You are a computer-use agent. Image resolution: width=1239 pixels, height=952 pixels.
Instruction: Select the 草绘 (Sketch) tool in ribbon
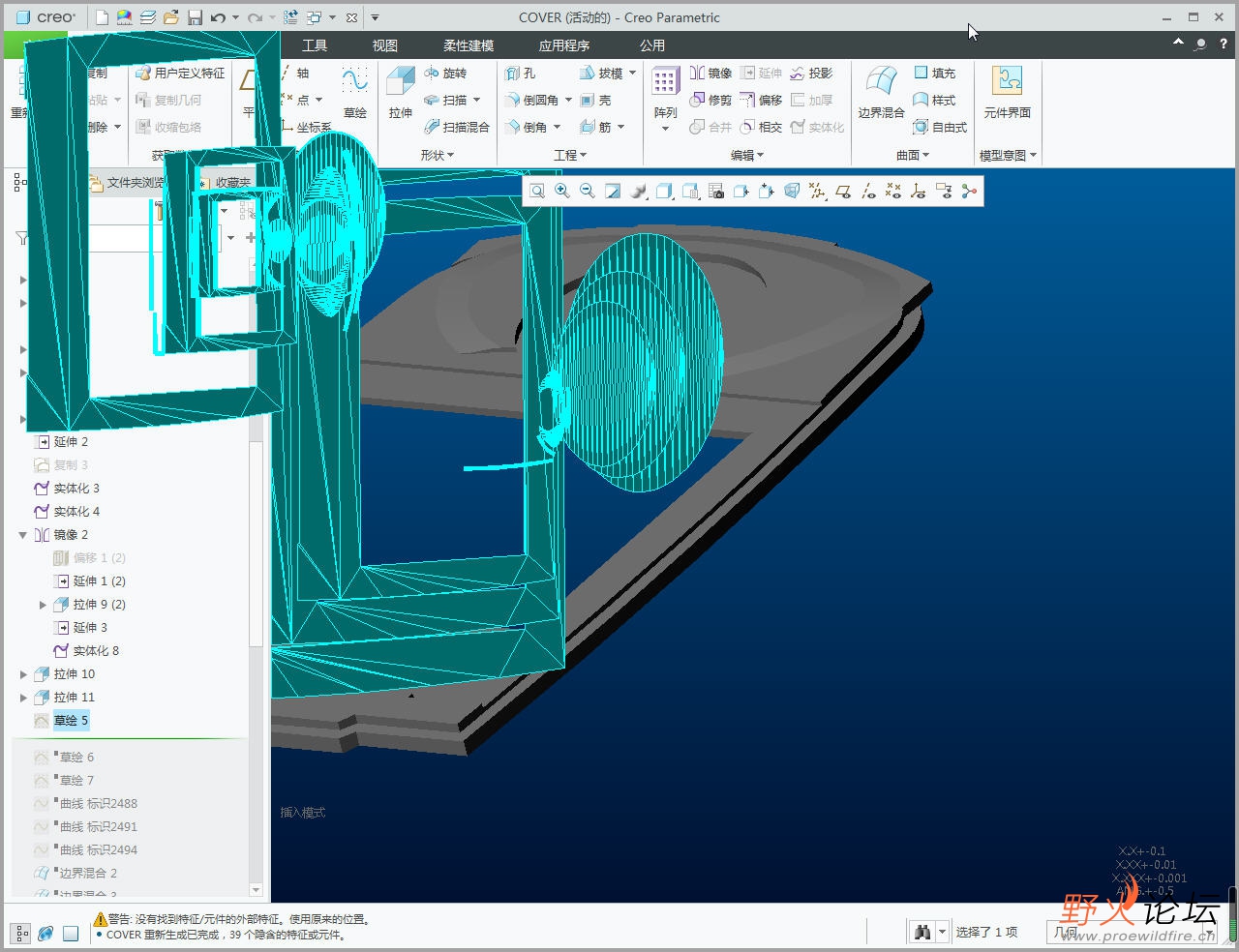coord(355,93)
